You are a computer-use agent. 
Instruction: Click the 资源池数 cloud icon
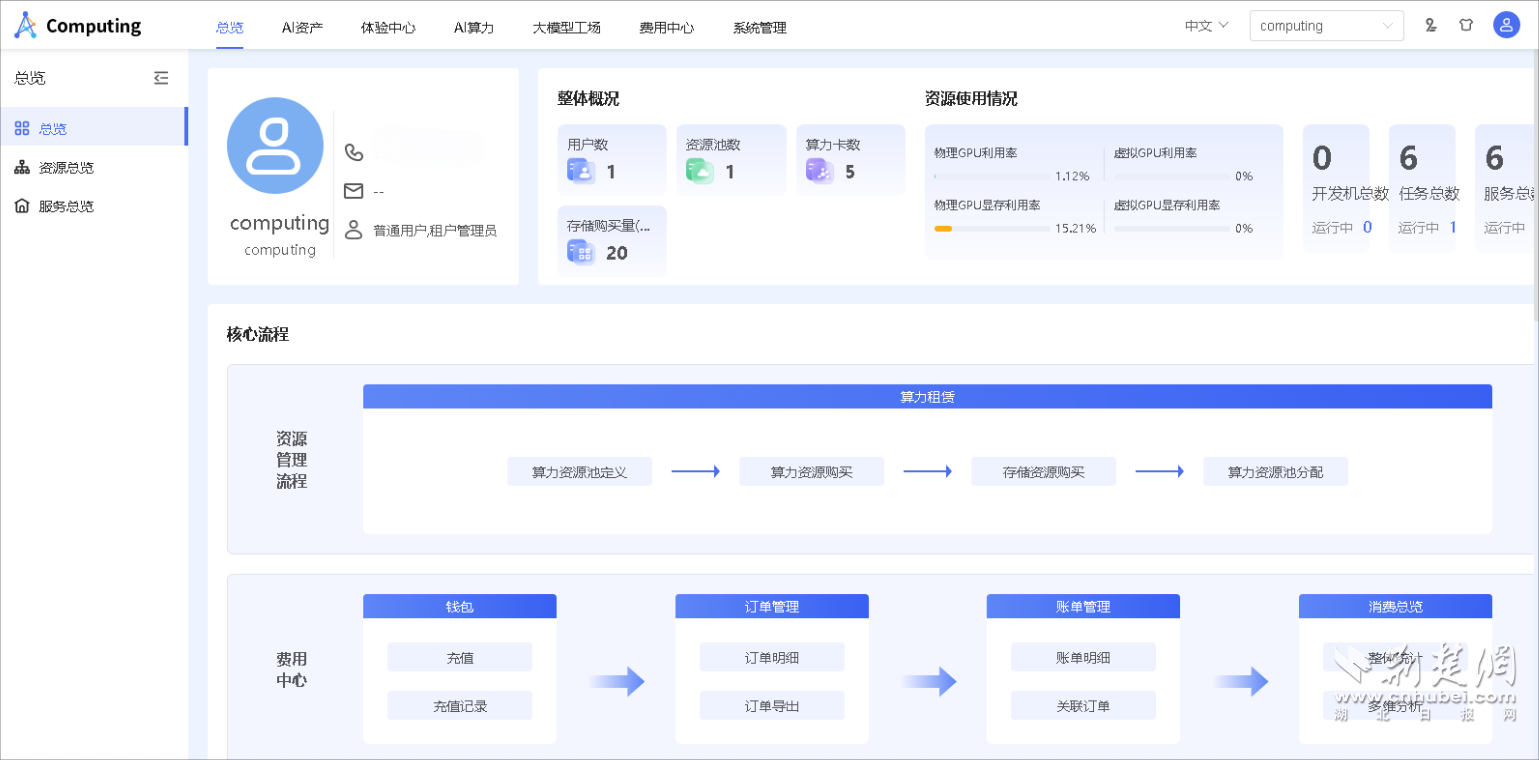point(700,171)
